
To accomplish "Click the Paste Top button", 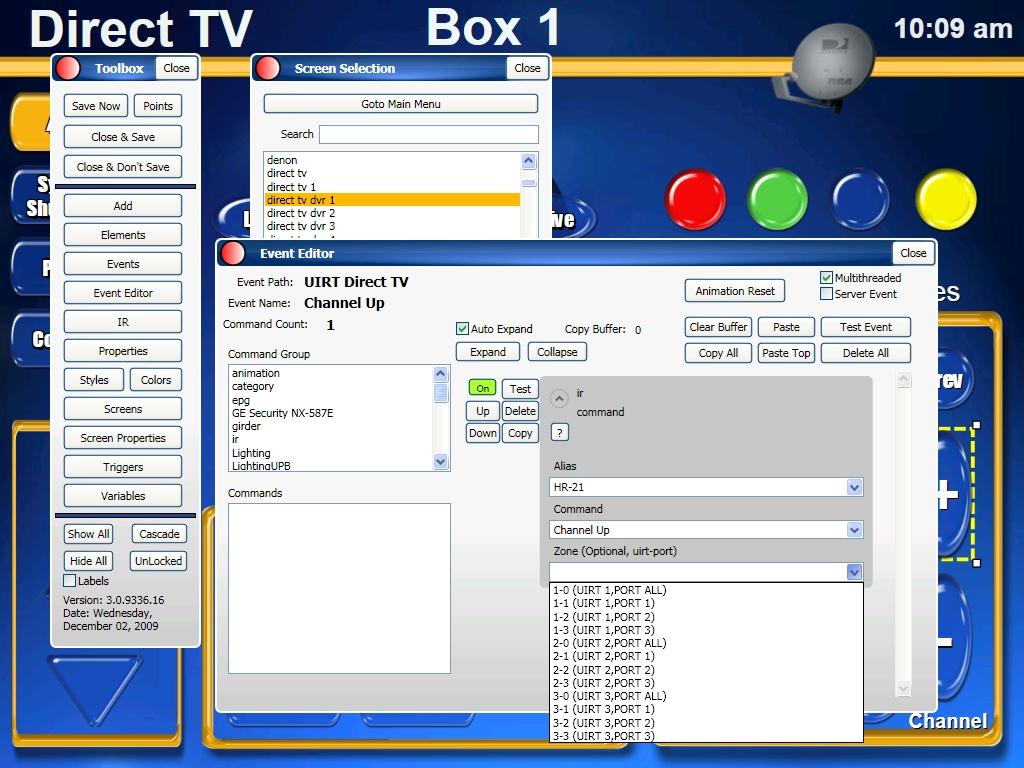I will tap(786, 353).
